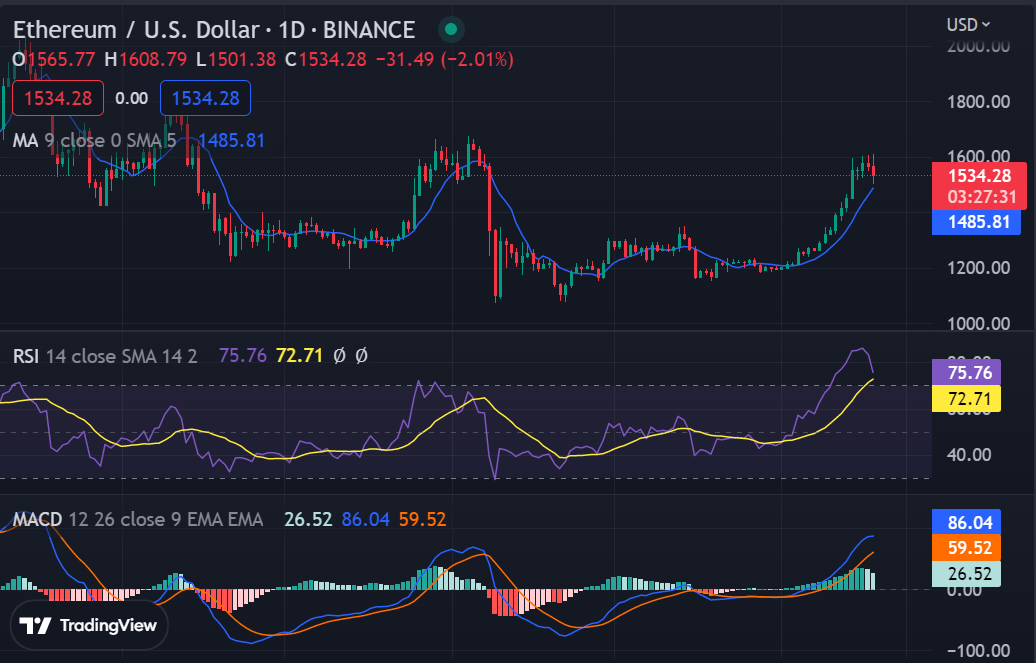Click the blue MA price label 1485.81 on axis
Image resolution: width=1036 pixels, height=663 pixels.
(x=977, y=222)
